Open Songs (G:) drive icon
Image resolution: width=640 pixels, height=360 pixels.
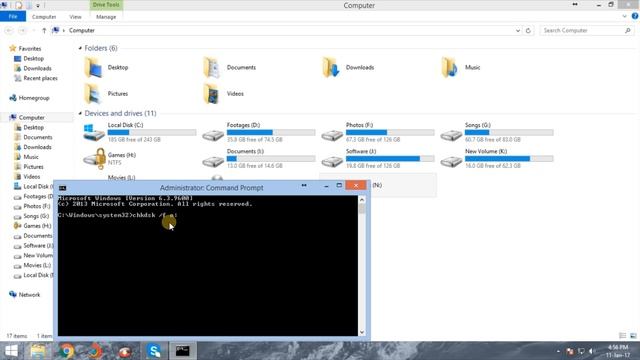coord(451,135)
